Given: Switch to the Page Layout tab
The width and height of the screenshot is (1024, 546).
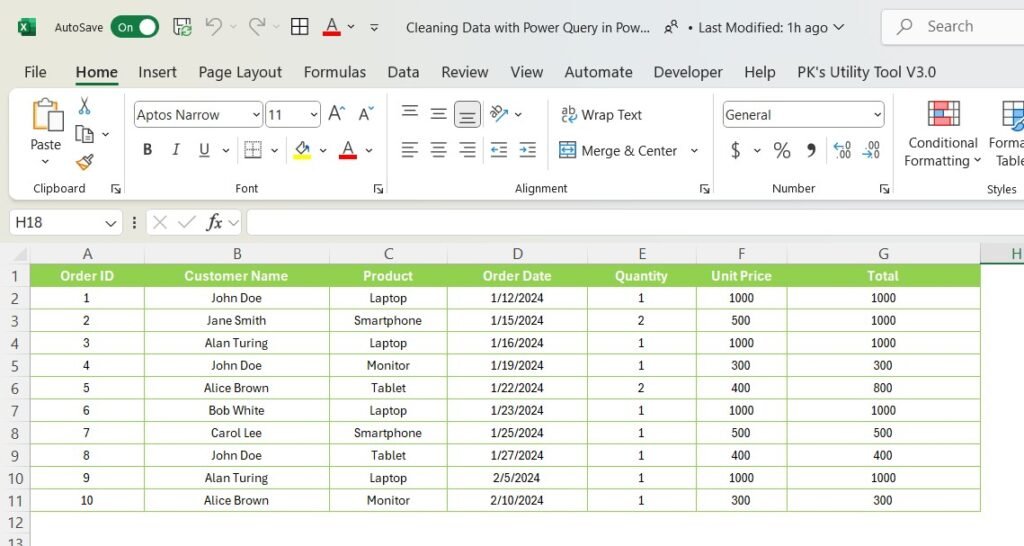Looking at the screenshot, I should coord(240,72).
